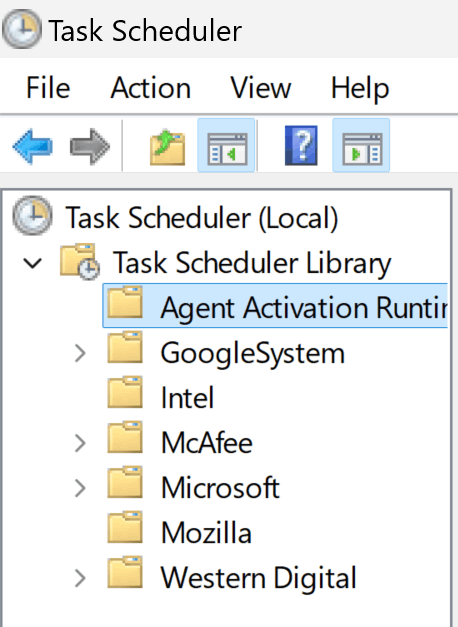Click the GoogleSystem folder icon
Image resolution: width=458 pixels, height=627 pixels.
[x=125, y=347]
